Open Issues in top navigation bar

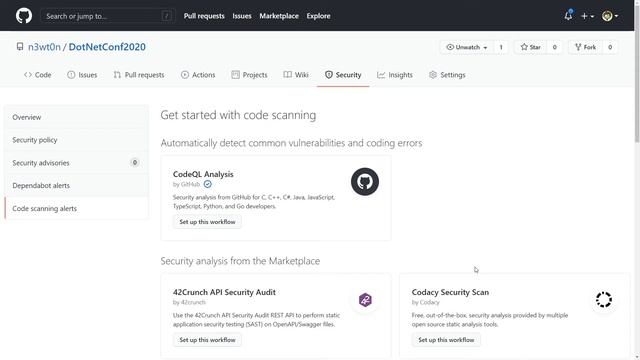[x=242, y=16]
